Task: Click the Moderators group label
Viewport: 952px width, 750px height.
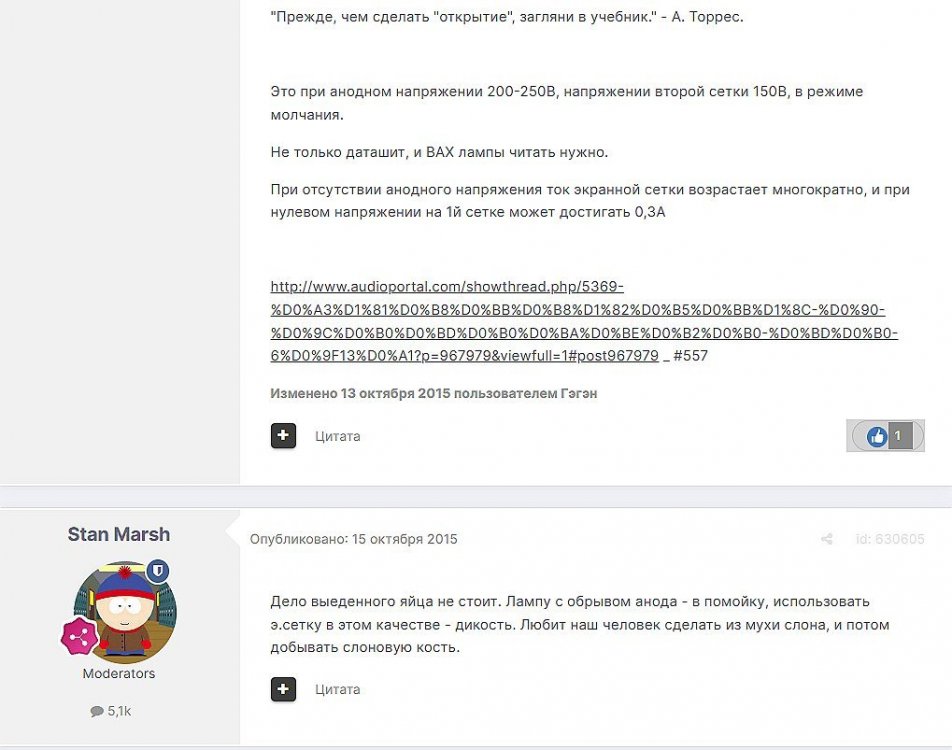Action: point(119,673)
